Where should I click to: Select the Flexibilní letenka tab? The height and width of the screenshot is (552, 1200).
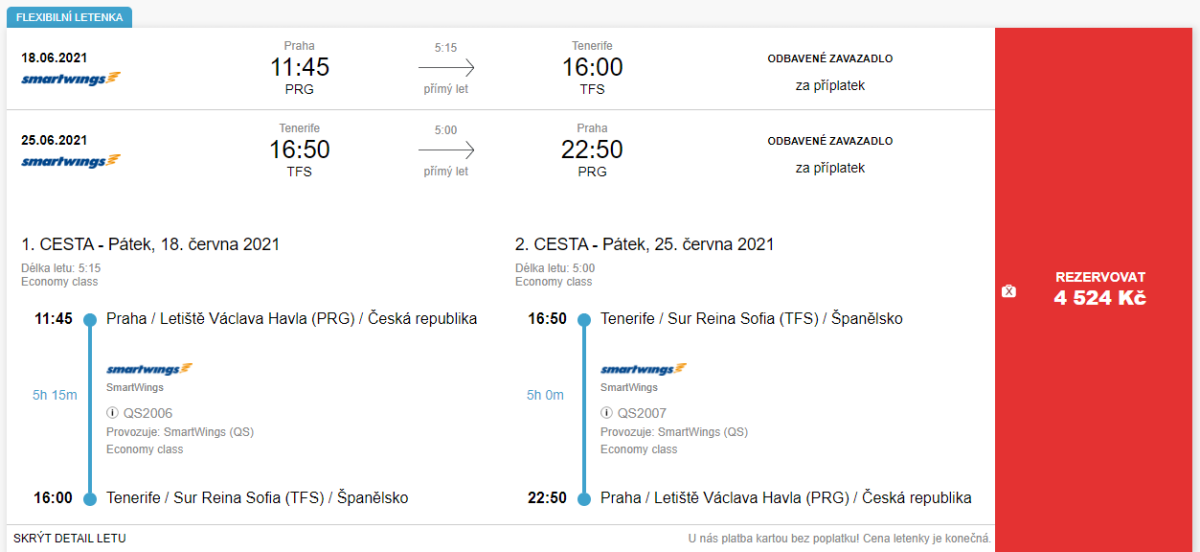click(69, 18)
